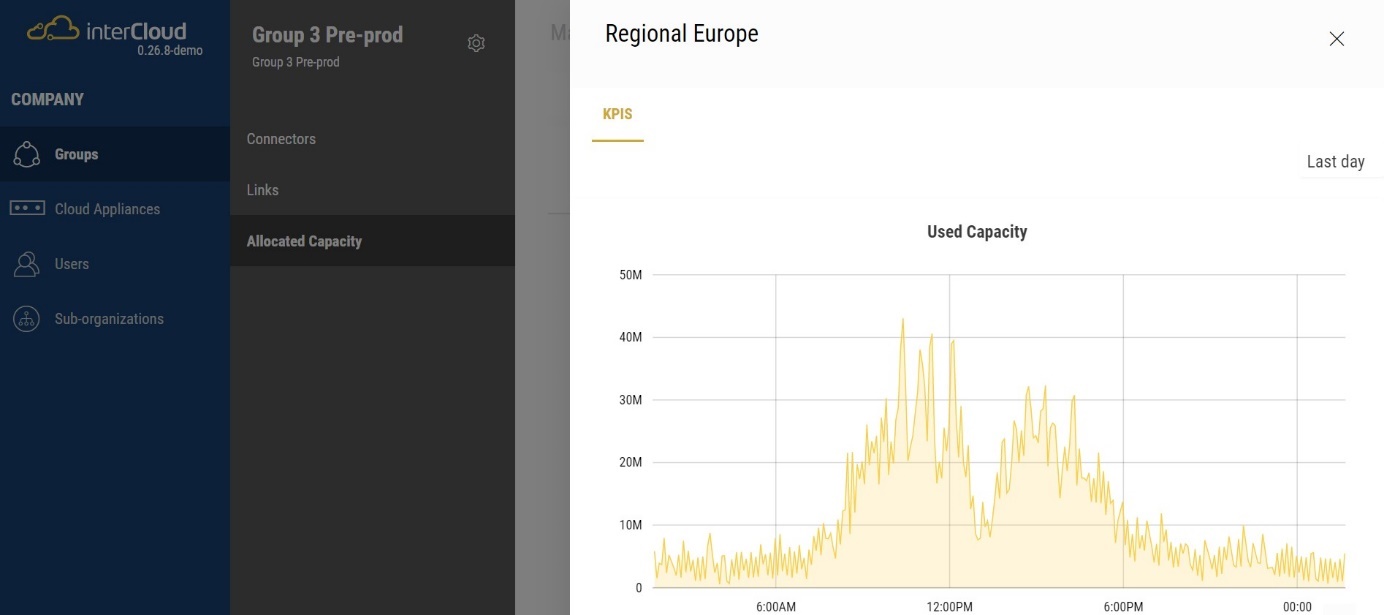Open settings gear for Group 3 Pre-prod

tap(476, 43)
